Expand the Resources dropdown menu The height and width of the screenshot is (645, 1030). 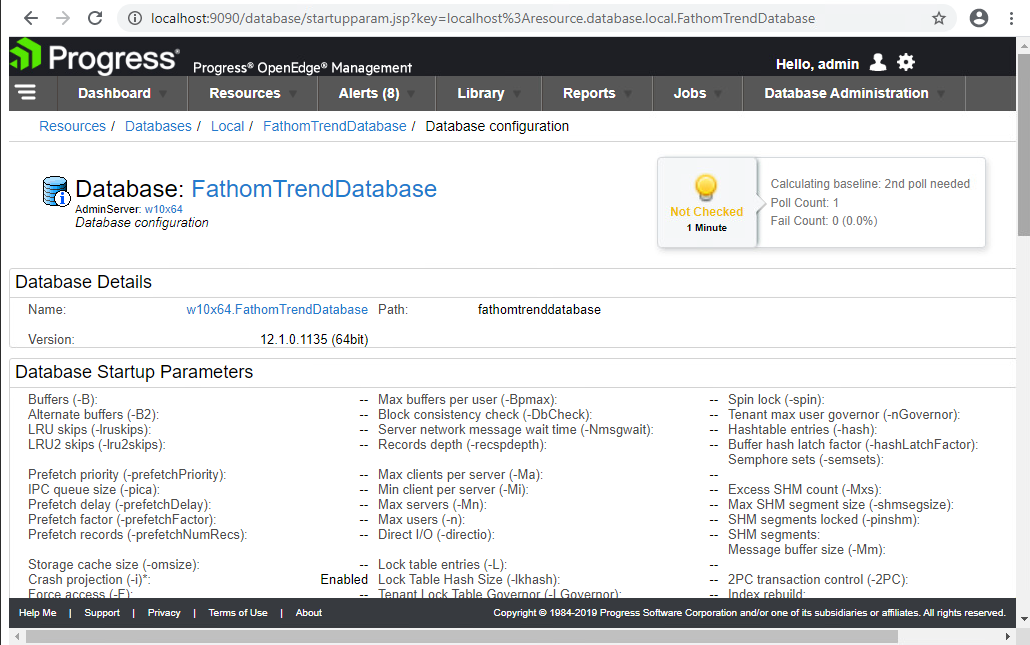pos(244,93)
